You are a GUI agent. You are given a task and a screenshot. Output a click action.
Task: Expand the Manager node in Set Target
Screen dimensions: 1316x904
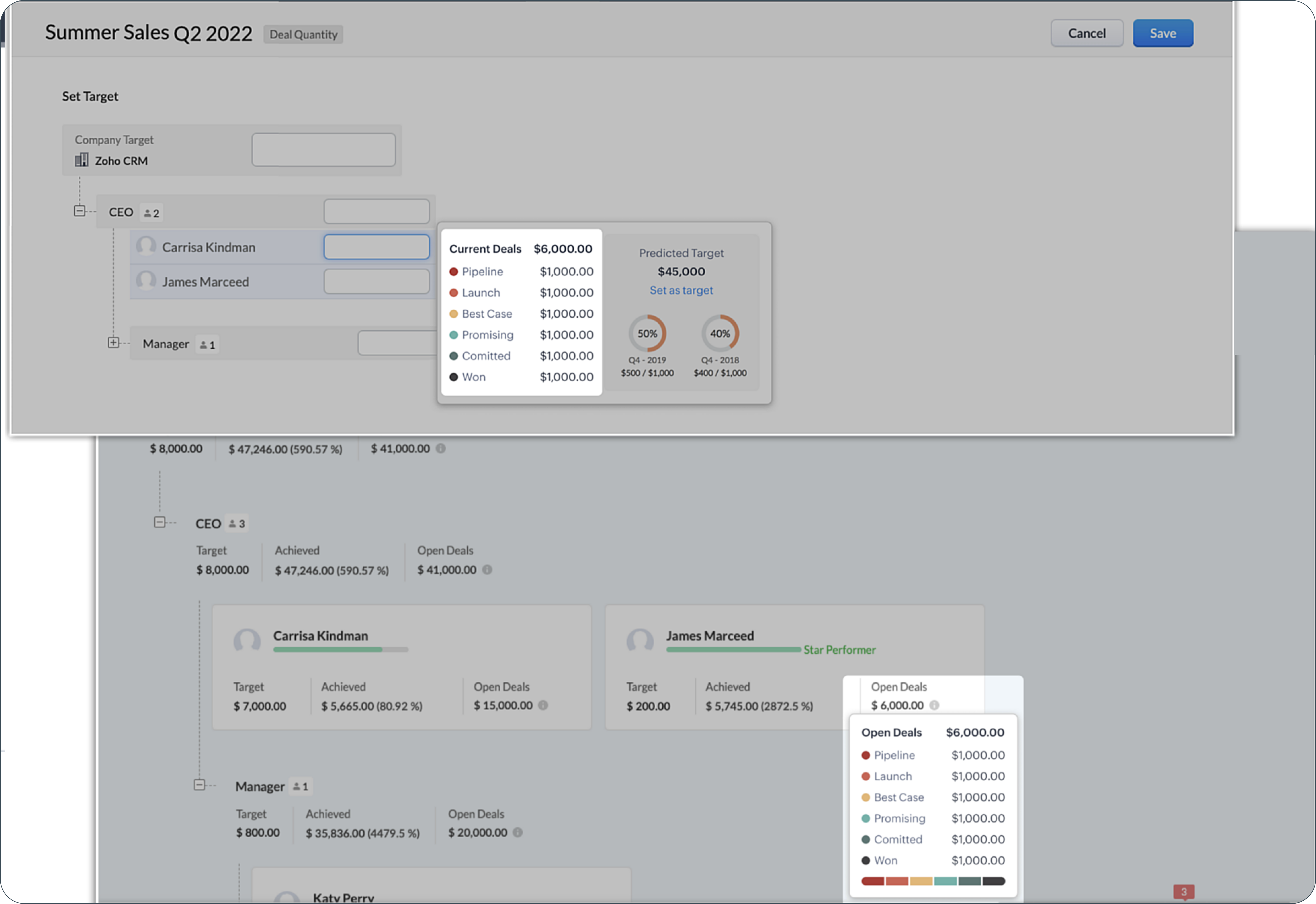click(113, 343)
